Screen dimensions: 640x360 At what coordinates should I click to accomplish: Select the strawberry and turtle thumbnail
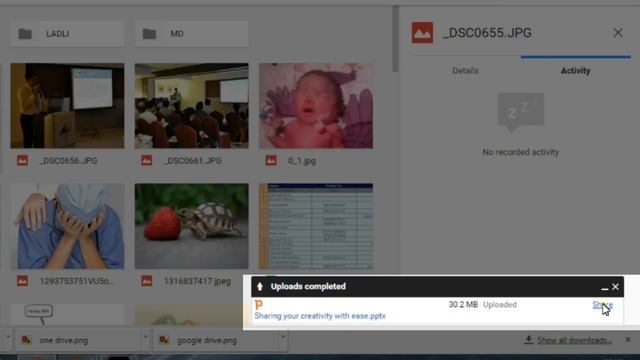pos(191,226)
